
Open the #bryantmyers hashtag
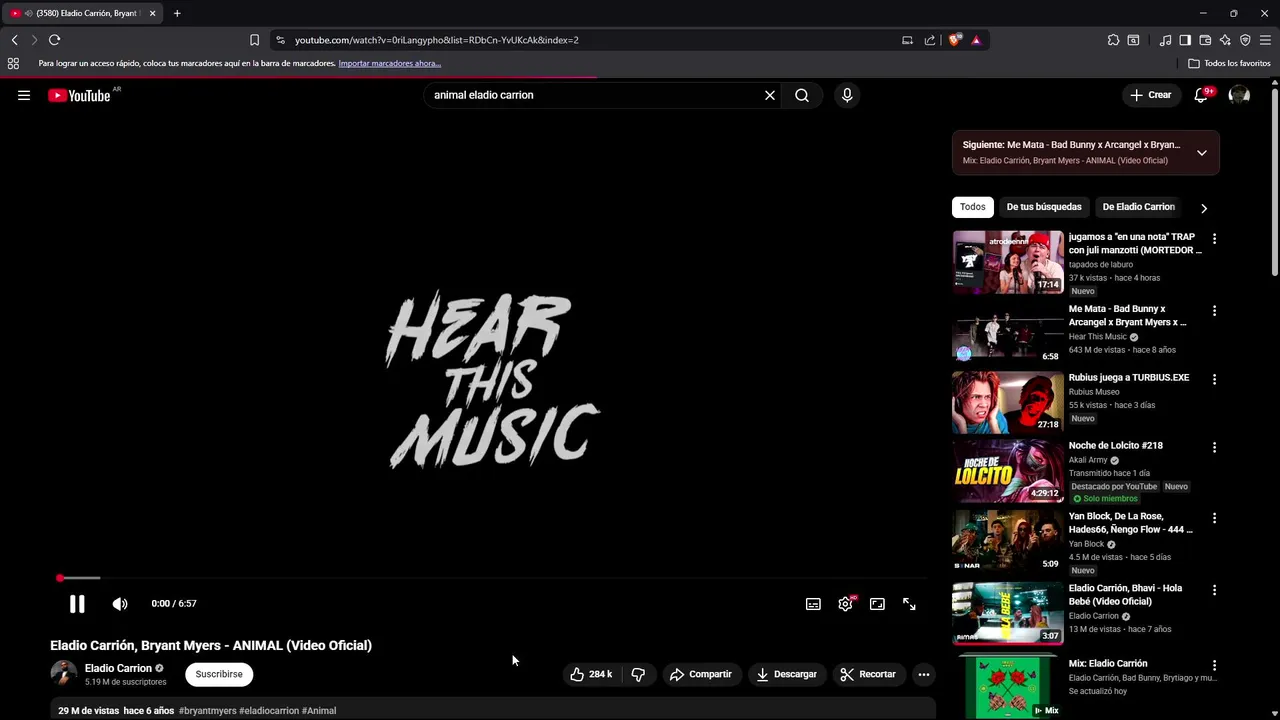208,711
